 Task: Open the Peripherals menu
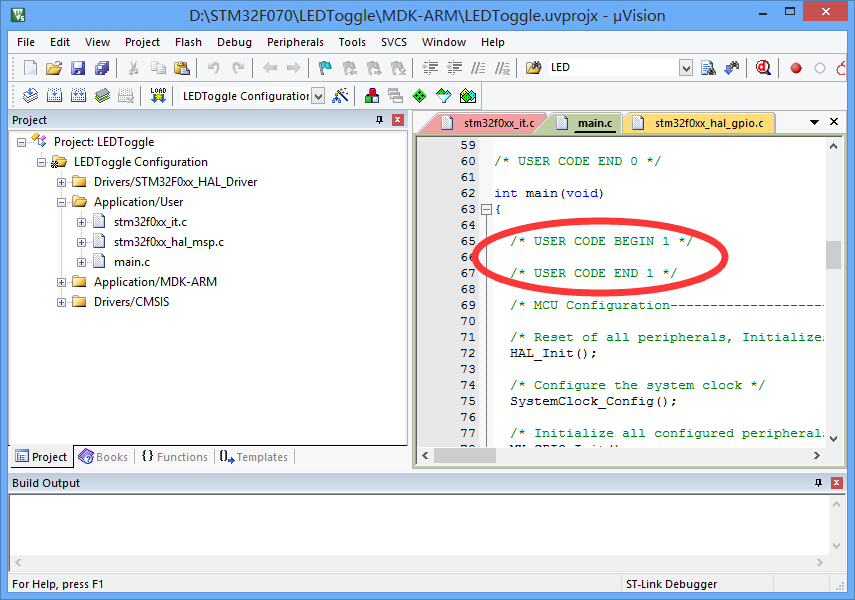[295, 42]
